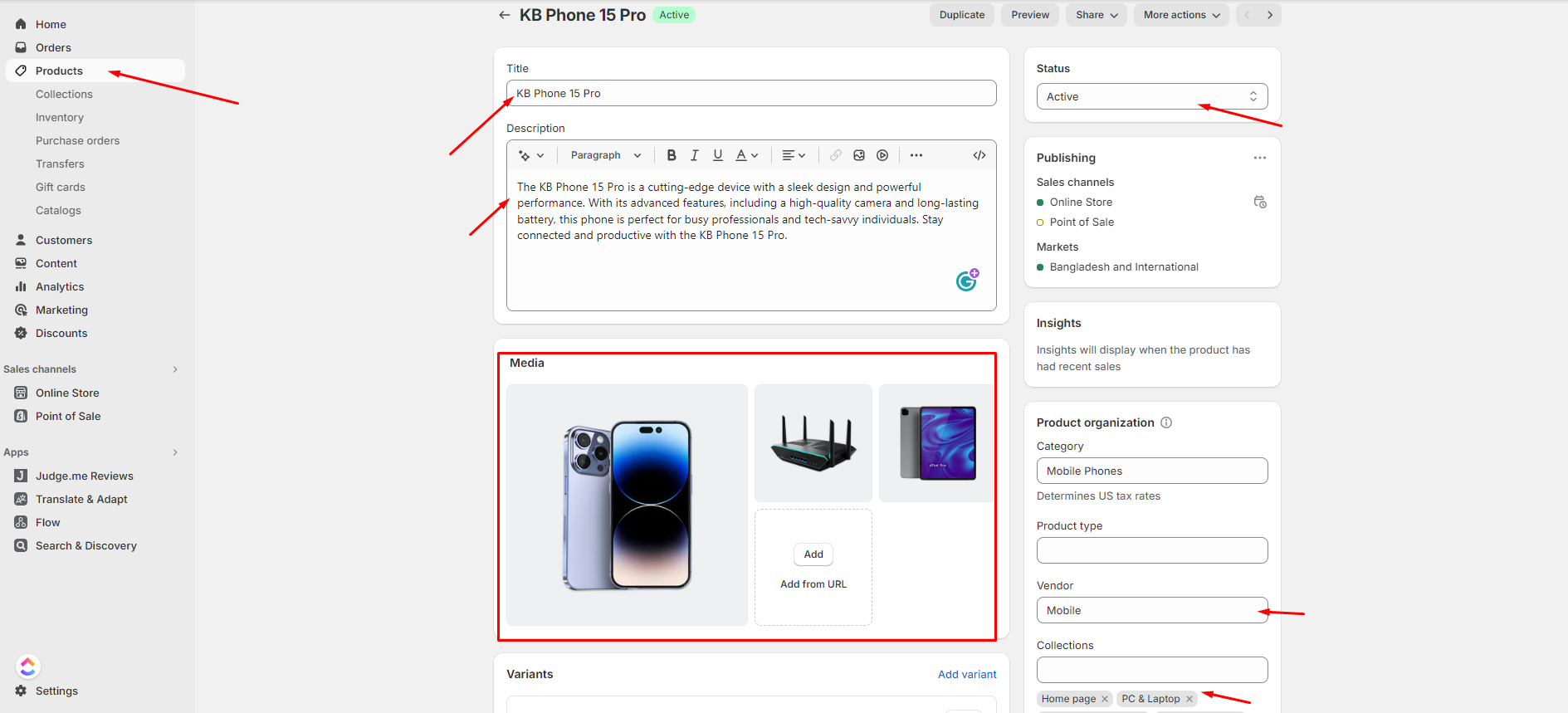Open Transfers submenu item
Screen dimensions: 1568x713
tap(60, 164)
